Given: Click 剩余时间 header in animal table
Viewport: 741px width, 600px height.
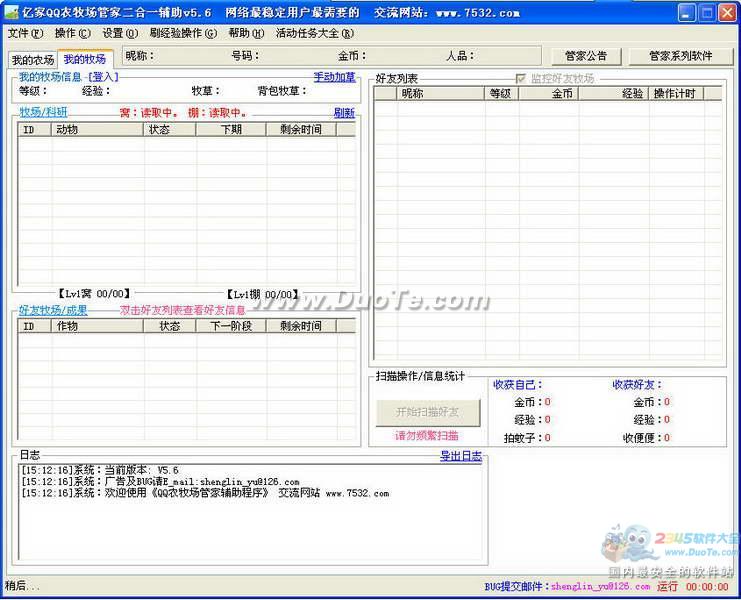Looking at the screenshot, I should [301, 129].
